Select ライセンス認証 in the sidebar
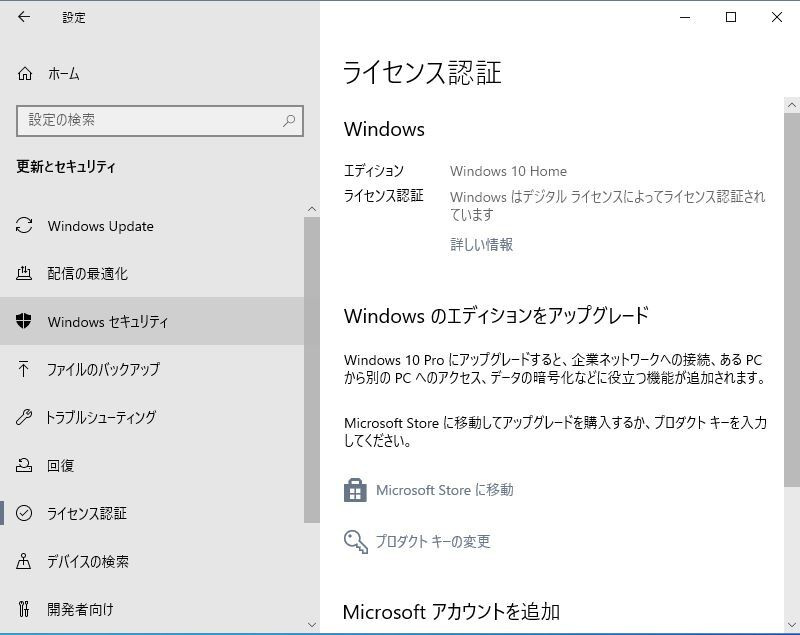The width and height of the screenshot is (800, 635). (x=152, y=513)
